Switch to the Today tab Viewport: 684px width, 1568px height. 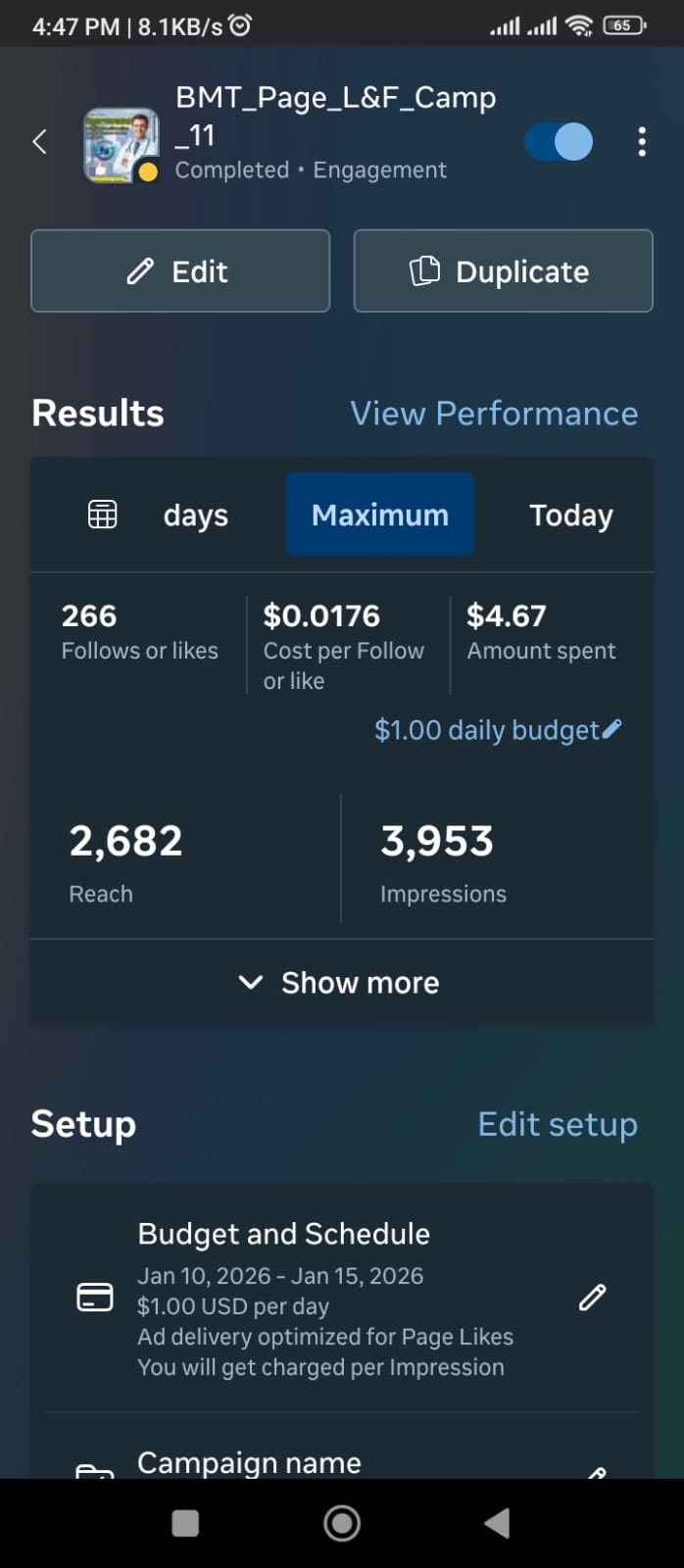tap(570, 515)
